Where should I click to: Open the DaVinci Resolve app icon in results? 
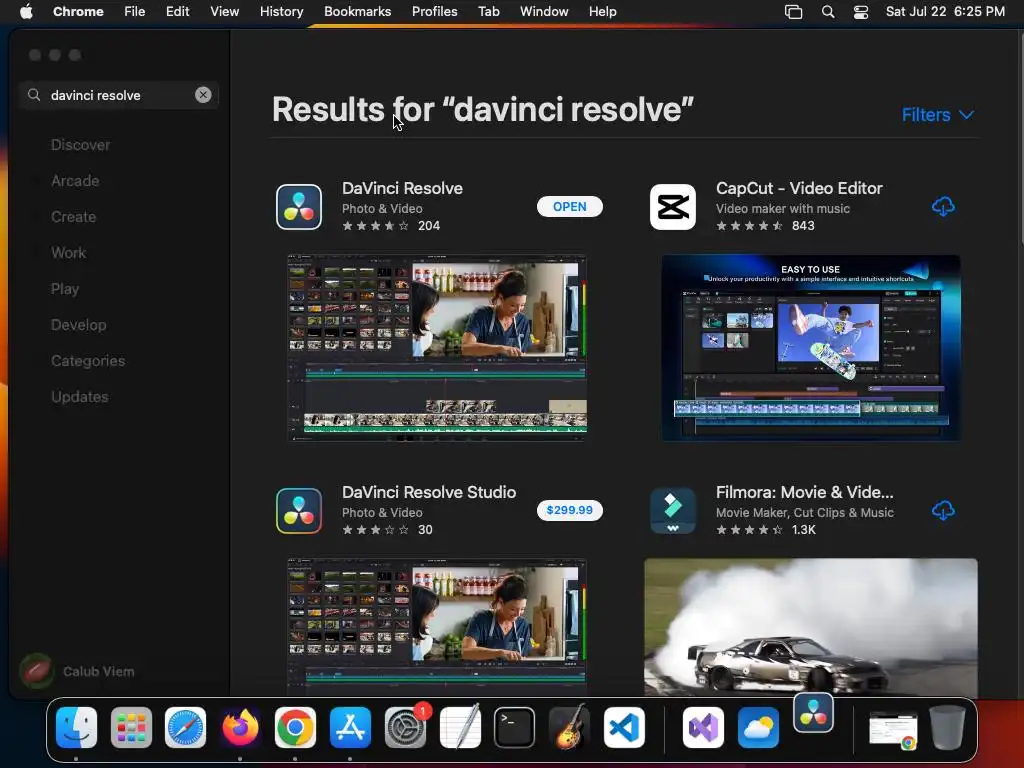click(x=299, y=207)
